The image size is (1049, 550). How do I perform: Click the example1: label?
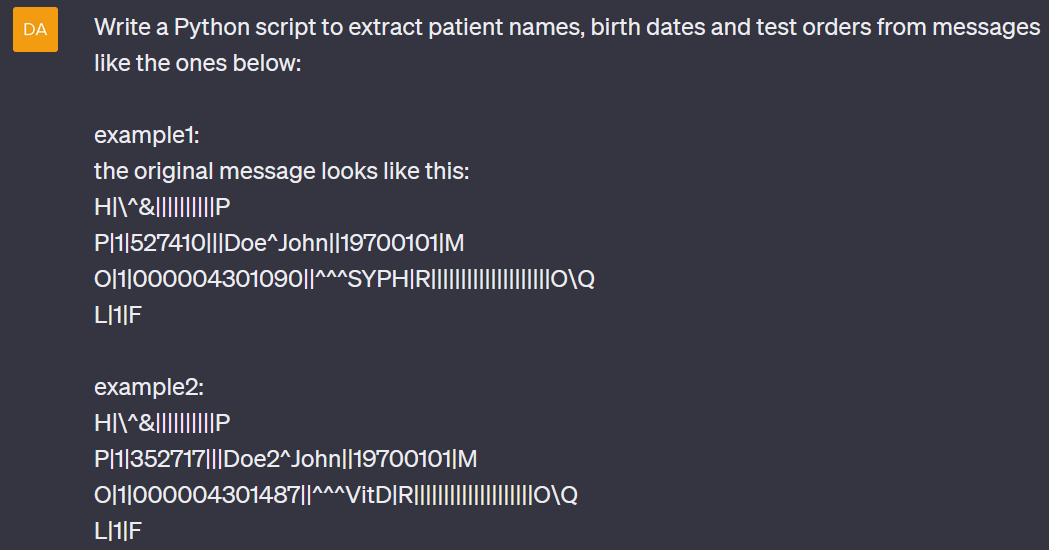pyautogui.click(x=147, y=136)
